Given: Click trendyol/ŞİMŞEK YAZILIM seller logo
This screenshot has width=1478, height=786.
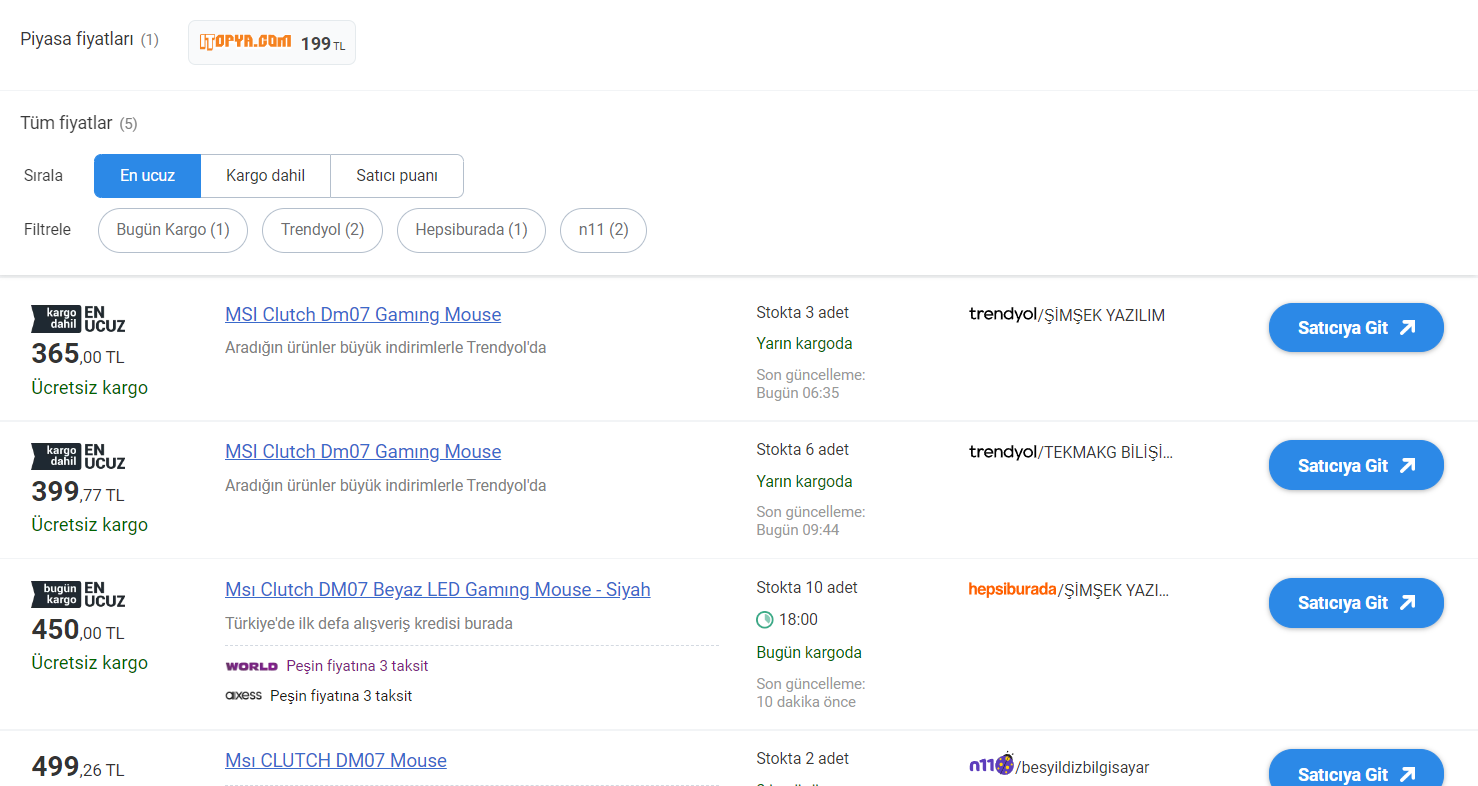Looking at the screenshot, I should click(1003, 315).
